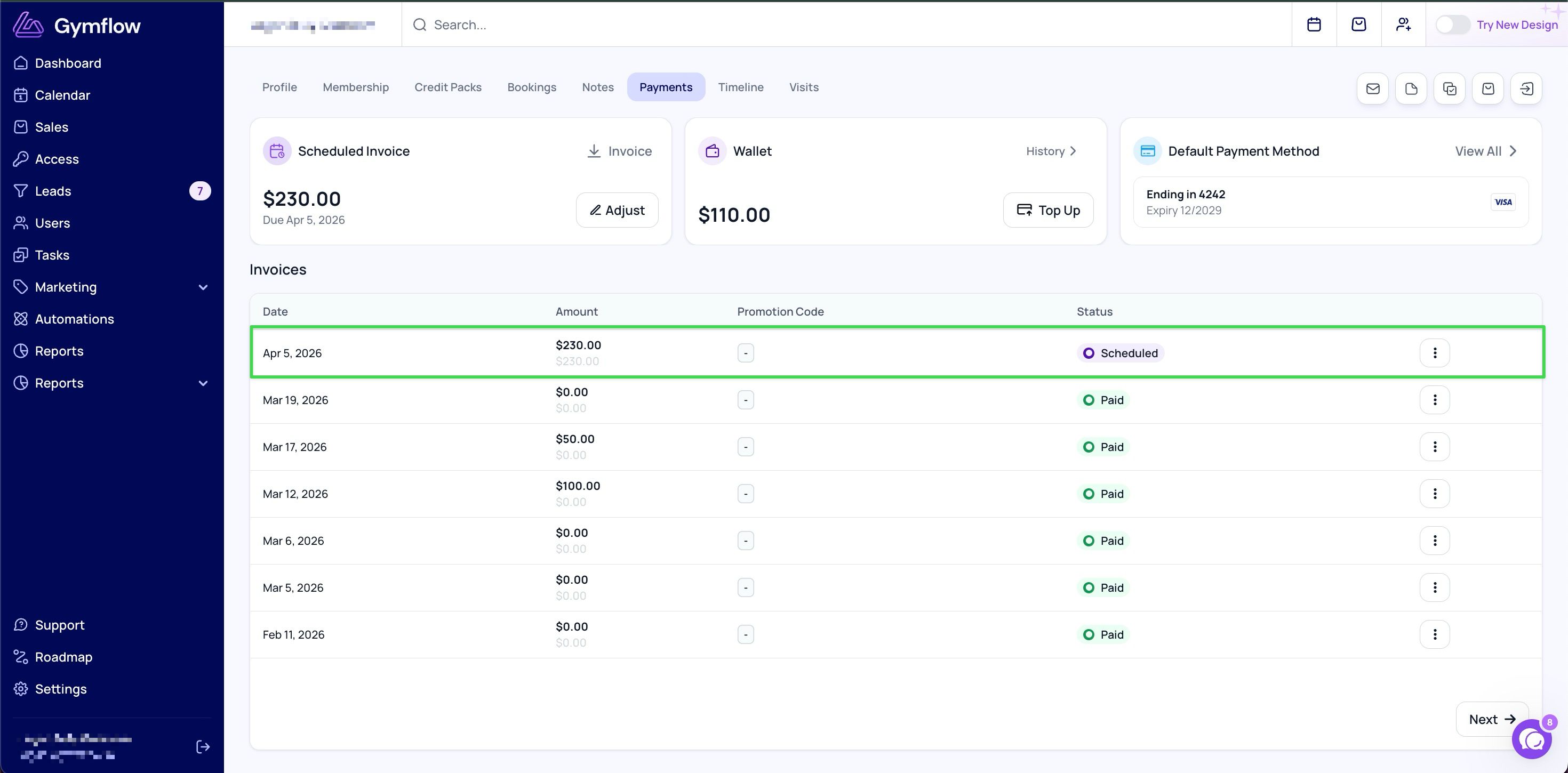1568x773 pixels.
Task: Open the chat support bubble
Action: [1532, 739]
